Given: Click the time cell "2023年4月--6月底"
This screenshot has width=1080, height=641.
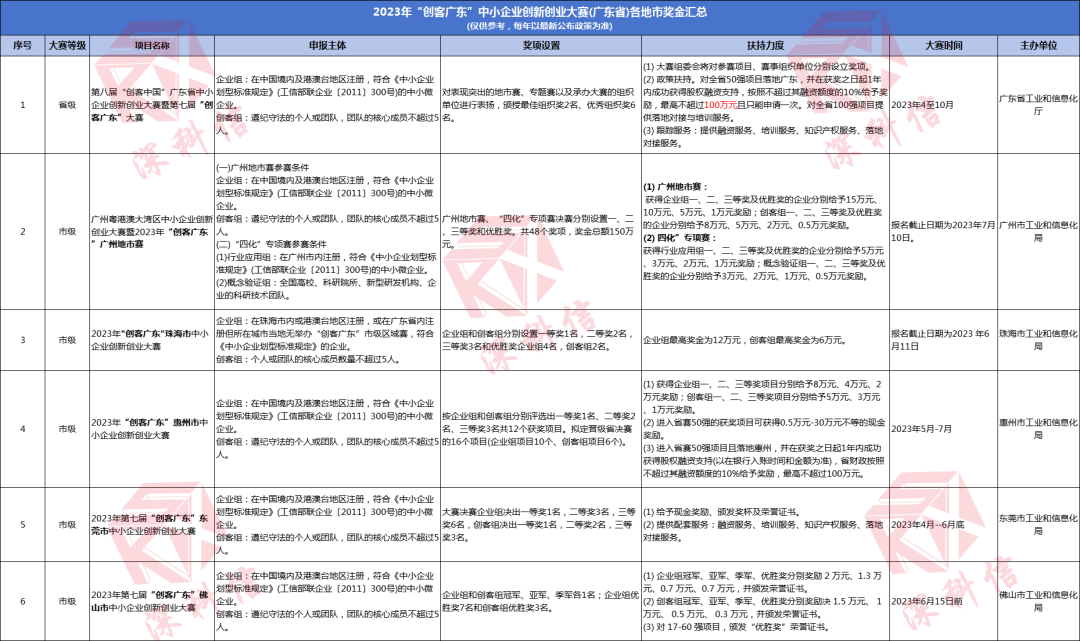Looking at the screenshot, I should coord(943,525).
